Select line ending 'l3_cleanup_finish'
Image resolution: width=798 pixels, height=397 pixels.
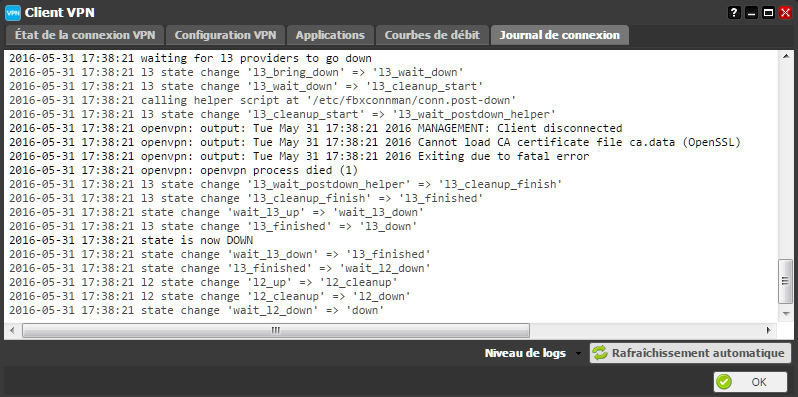tap(286, 184)
